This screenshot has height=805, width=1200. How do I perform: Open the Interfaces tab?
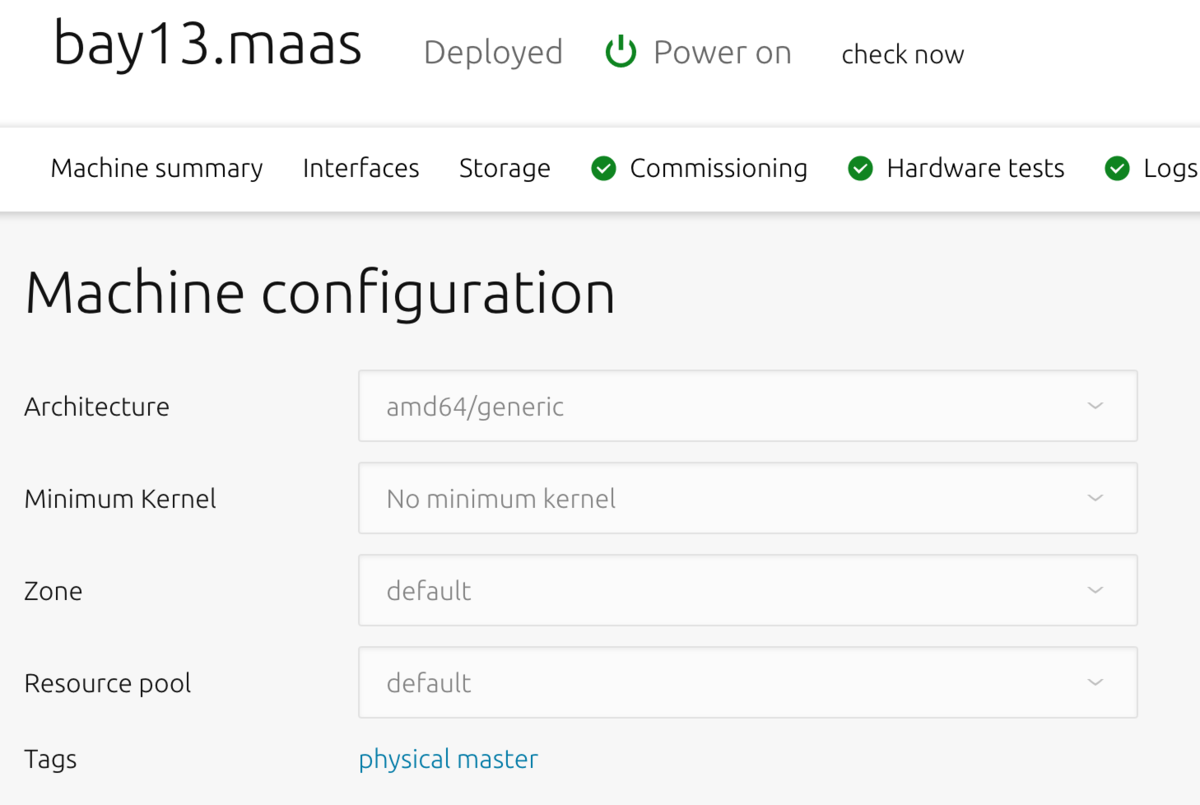point(361,169)
